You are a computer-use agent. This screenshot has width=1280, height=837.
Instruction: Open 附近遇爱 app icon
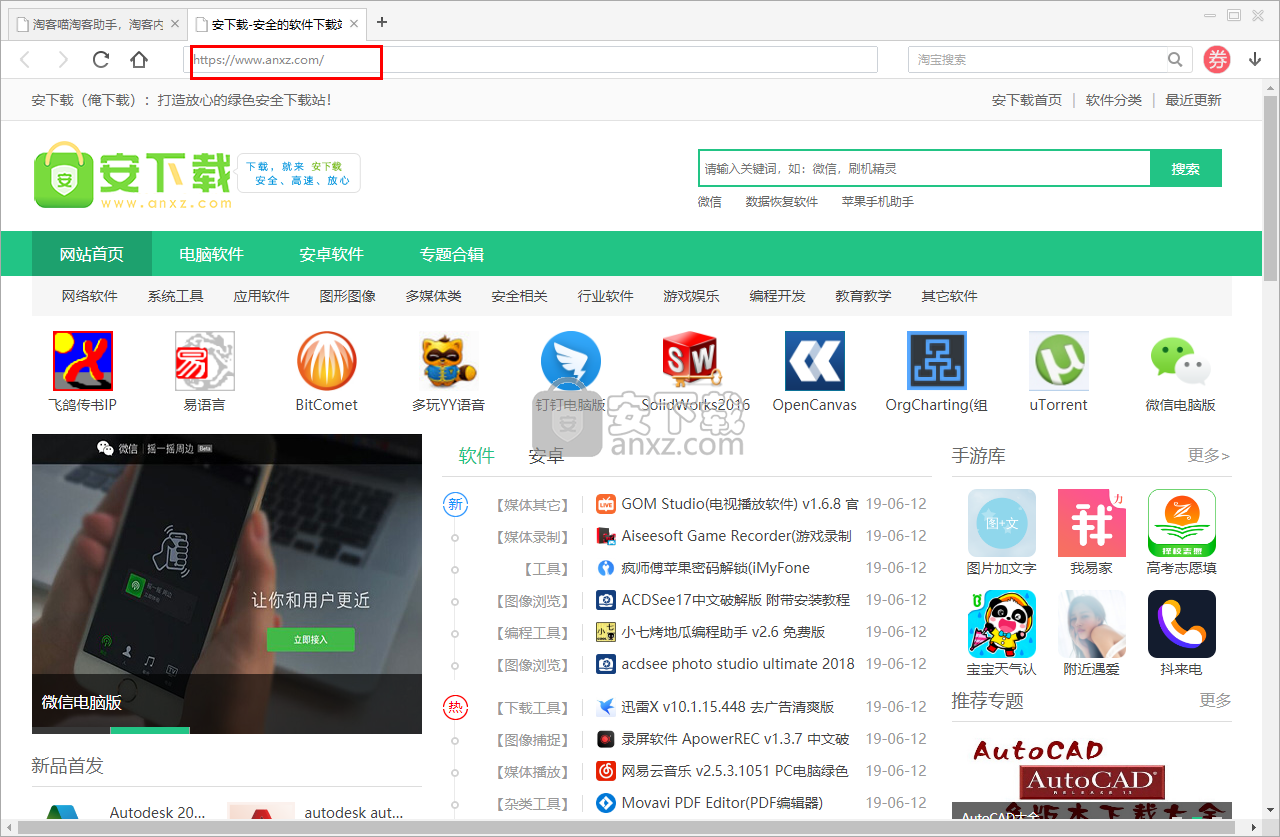(1092, 624)
